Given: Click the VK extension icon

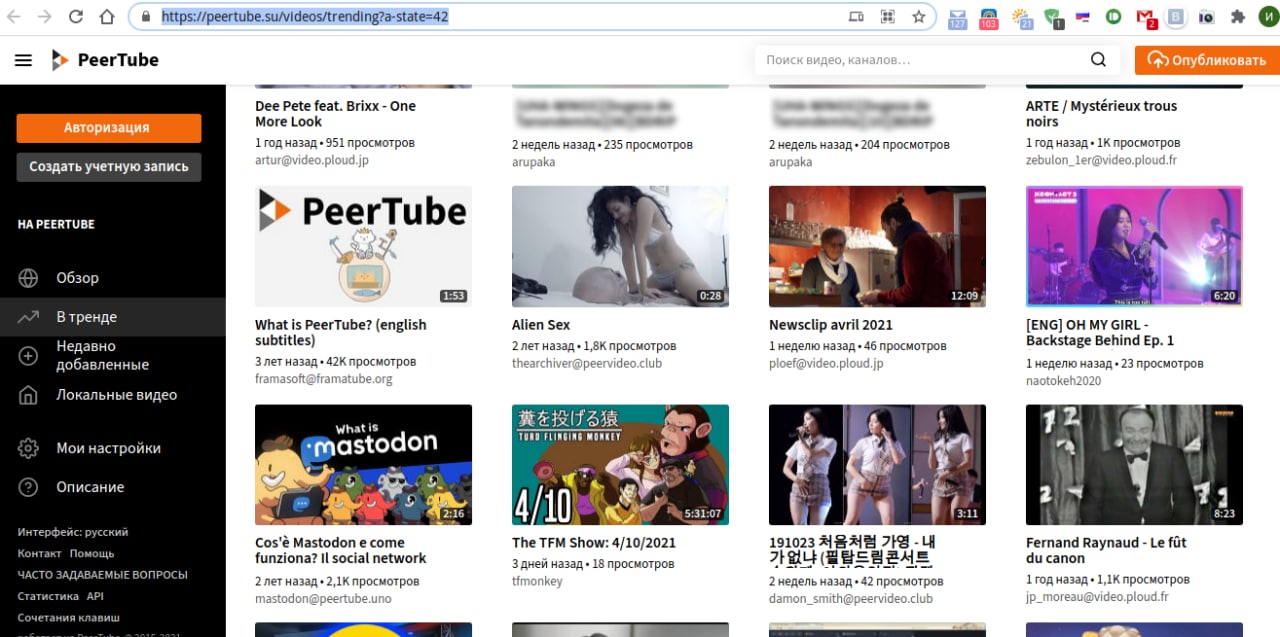Looking at the screenshot, I should click(1177, 17).
